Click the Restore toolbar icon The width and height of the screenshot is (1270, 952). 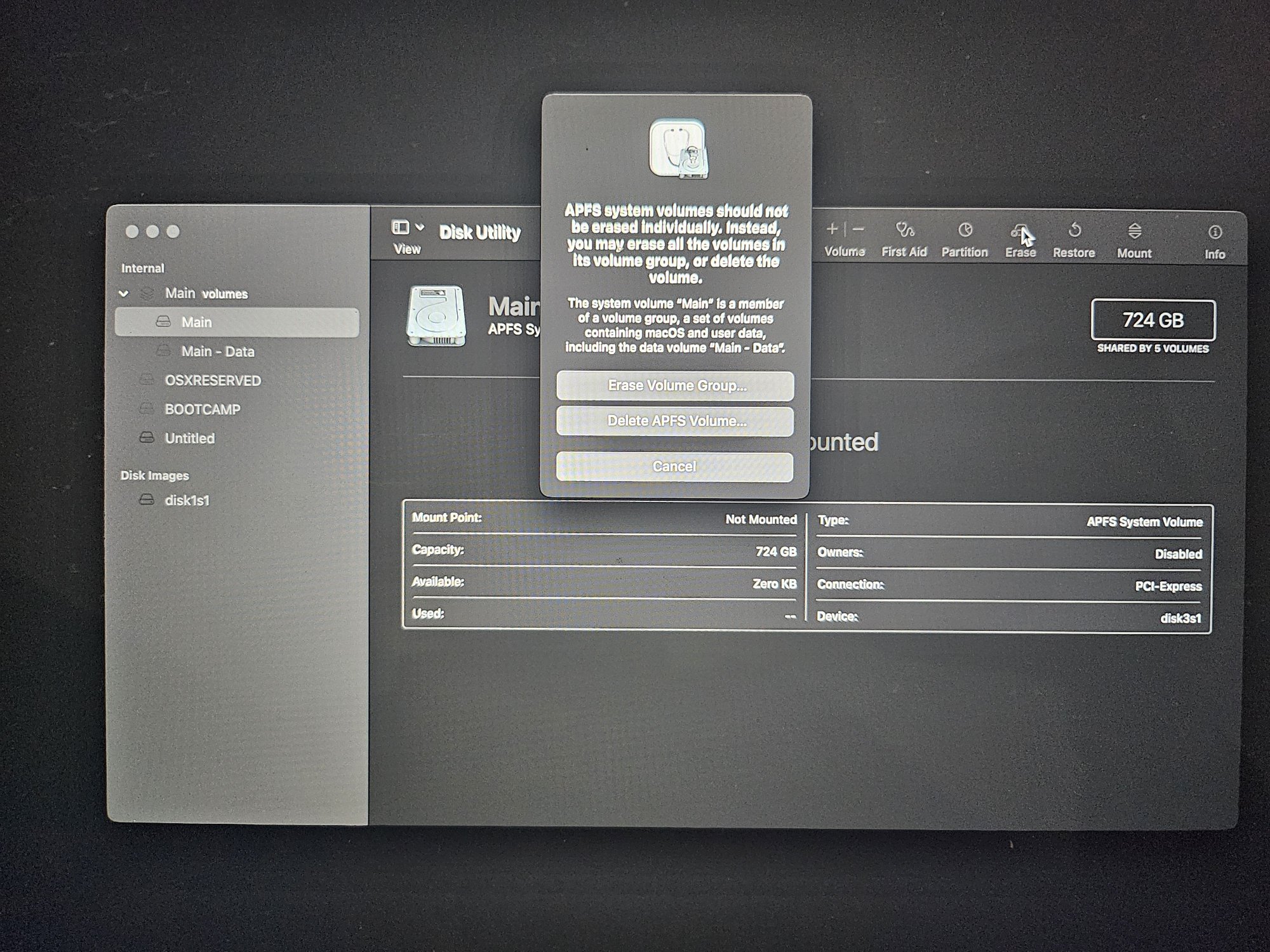point(1074,230)
